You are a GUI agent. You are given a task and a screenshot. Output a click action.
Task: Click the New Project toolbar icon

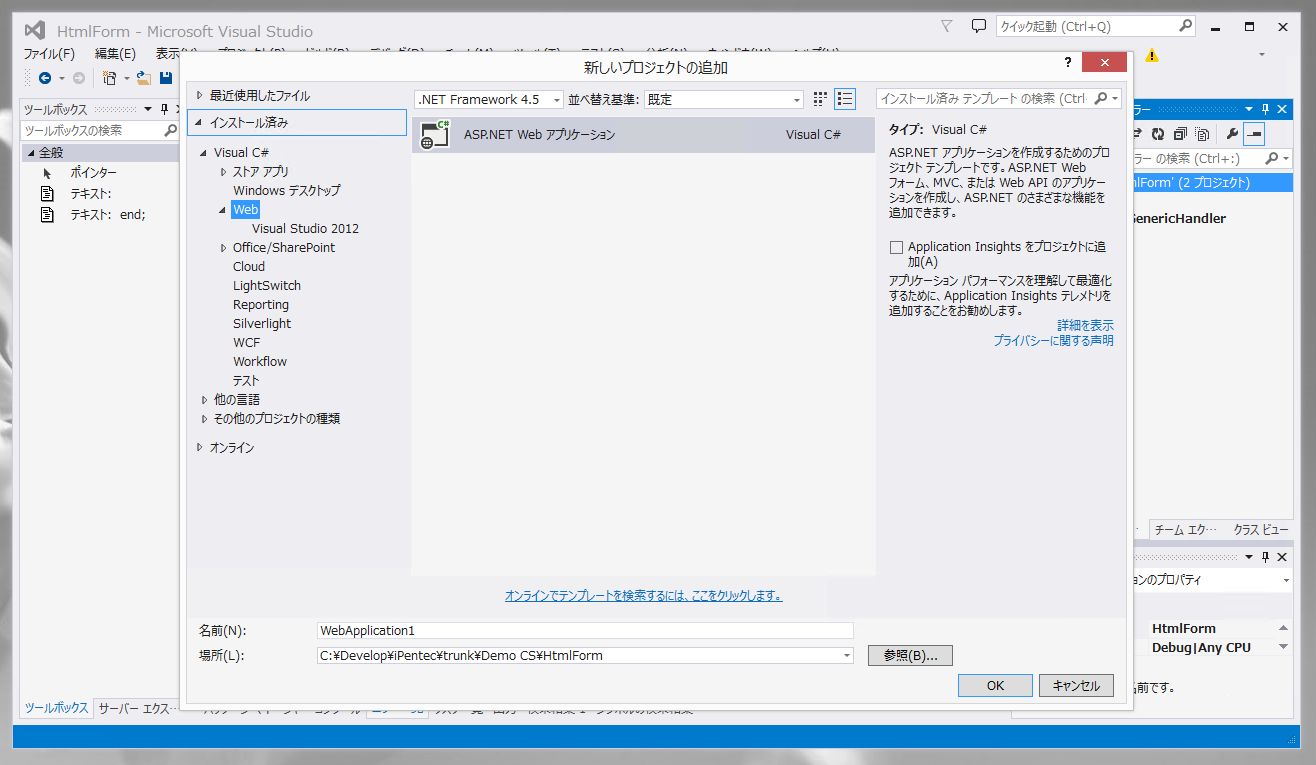coord(110,77)
